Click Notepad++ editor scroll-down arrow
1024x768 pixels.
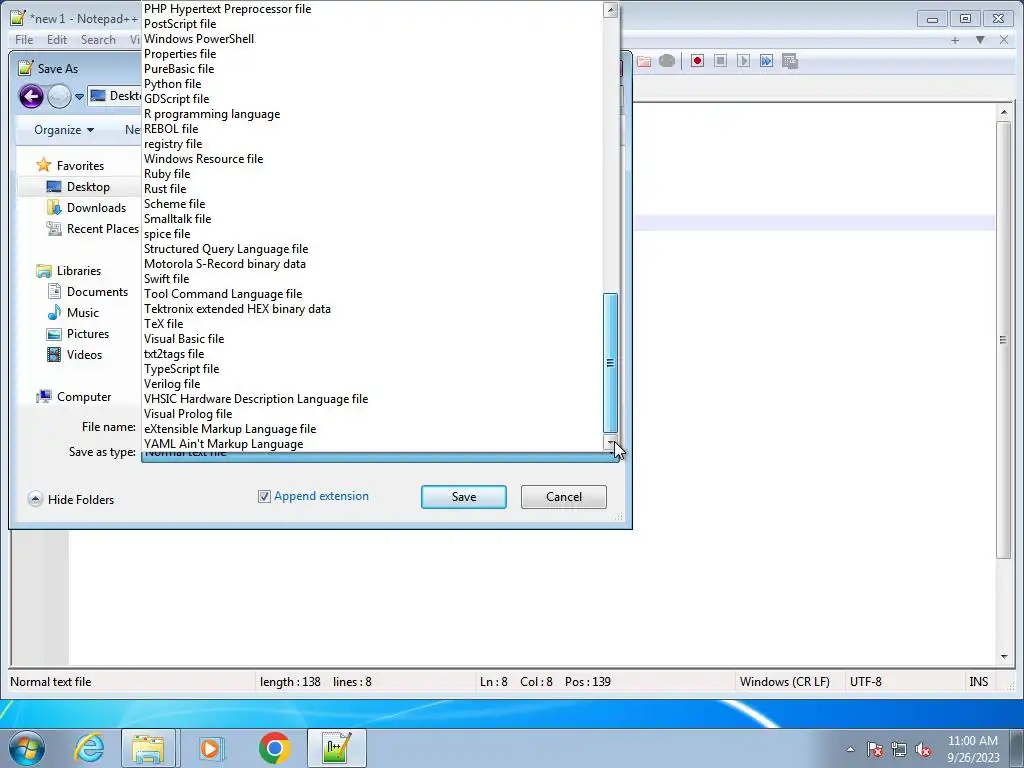click(1004, 656)
